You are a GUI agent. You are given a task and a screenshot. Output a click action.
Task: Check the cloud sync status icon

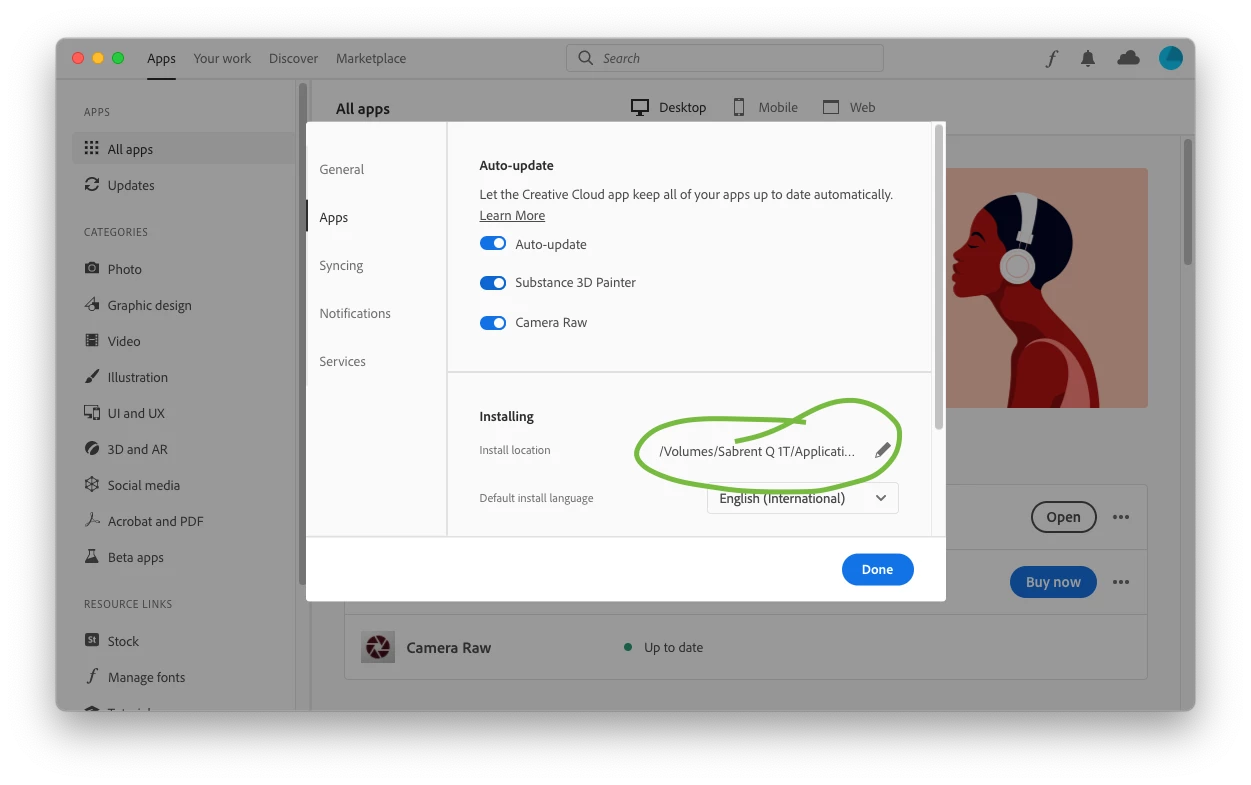tap(1128, 58)
